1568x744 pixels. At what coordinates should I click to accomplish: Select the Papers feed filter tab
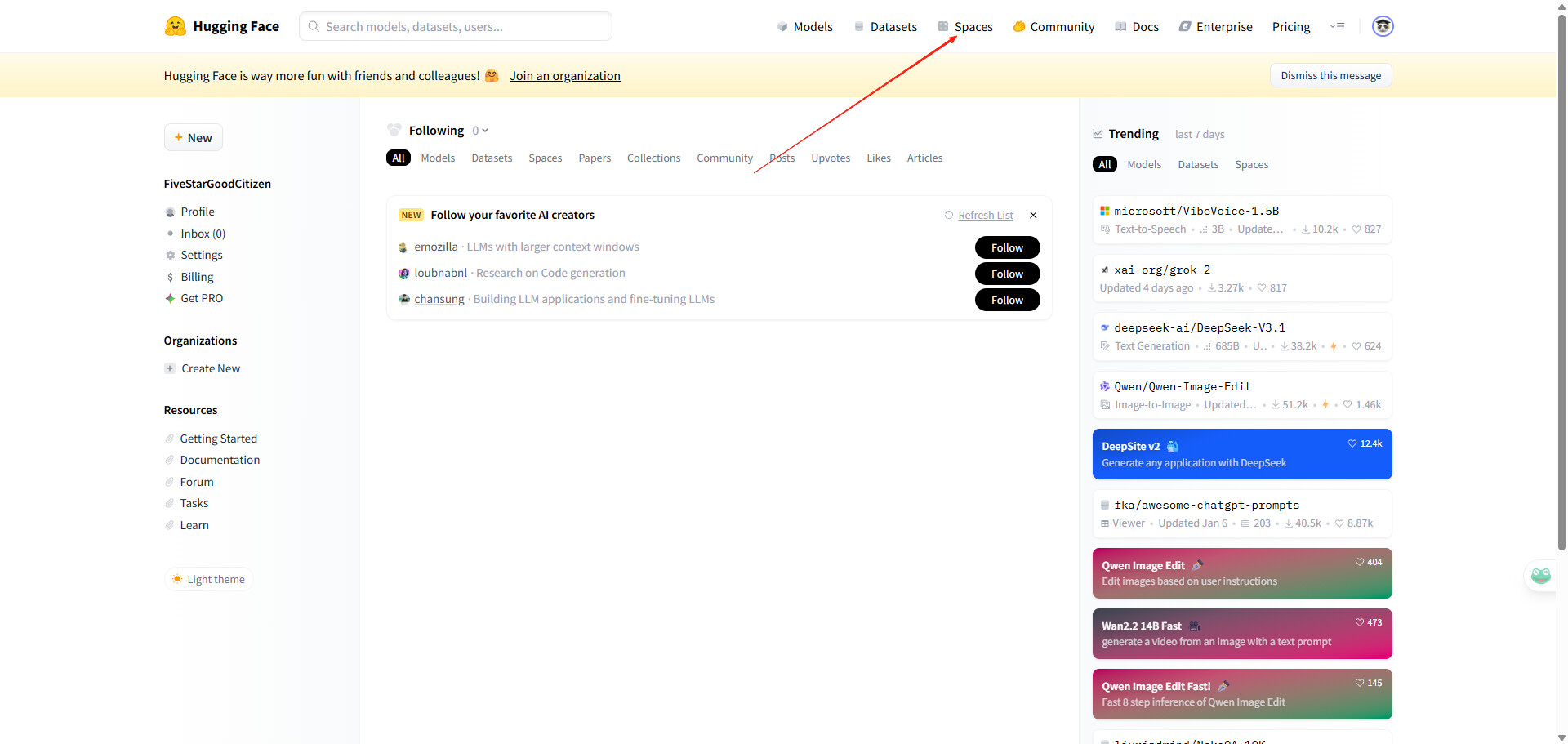595,158
